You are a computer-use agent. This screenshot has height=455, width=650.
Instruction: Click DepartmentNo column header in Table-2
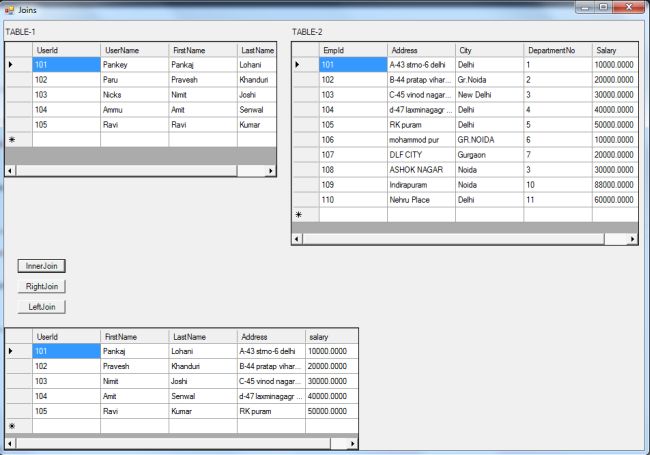558,50
